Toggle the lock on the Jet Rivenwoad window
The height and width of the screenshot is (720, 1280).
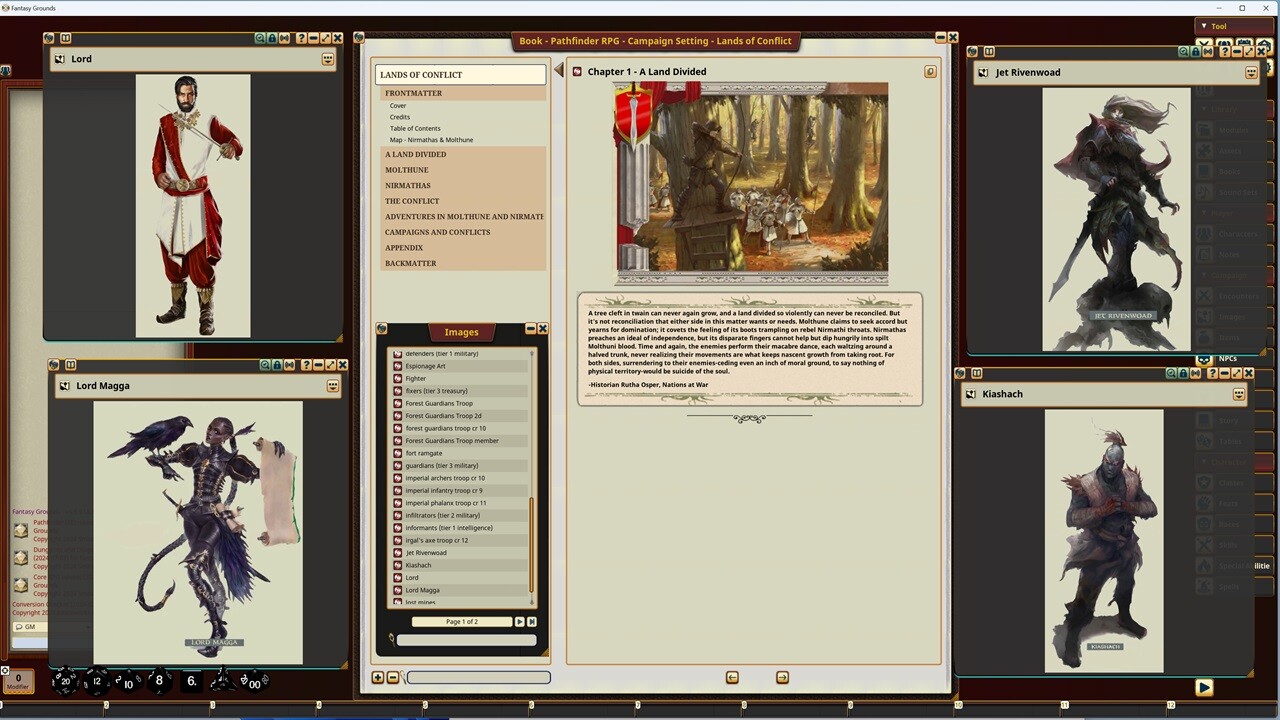pos(1195,52)
